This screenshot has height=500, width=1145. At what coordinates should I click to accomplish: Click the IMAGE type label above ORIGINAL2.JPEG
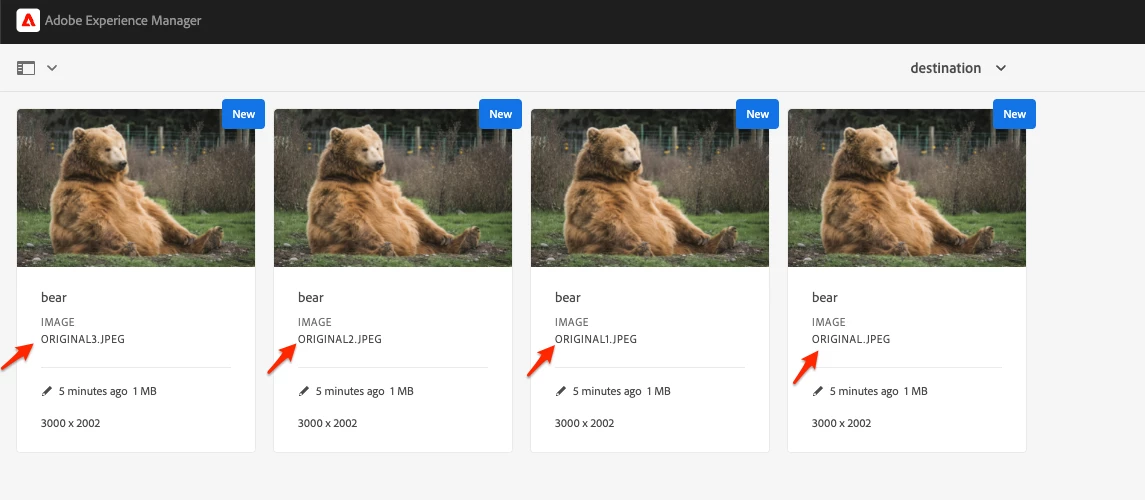315,322
